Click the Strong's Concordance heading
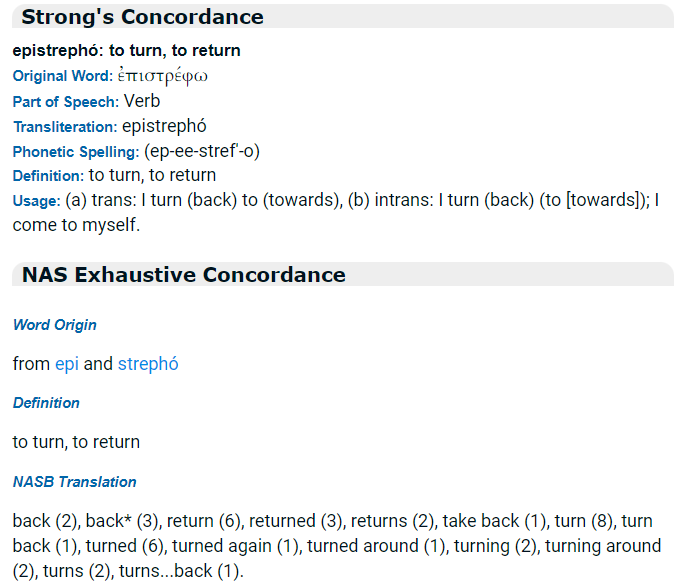This screenshot has width=682, height=581. click(142, 17)
